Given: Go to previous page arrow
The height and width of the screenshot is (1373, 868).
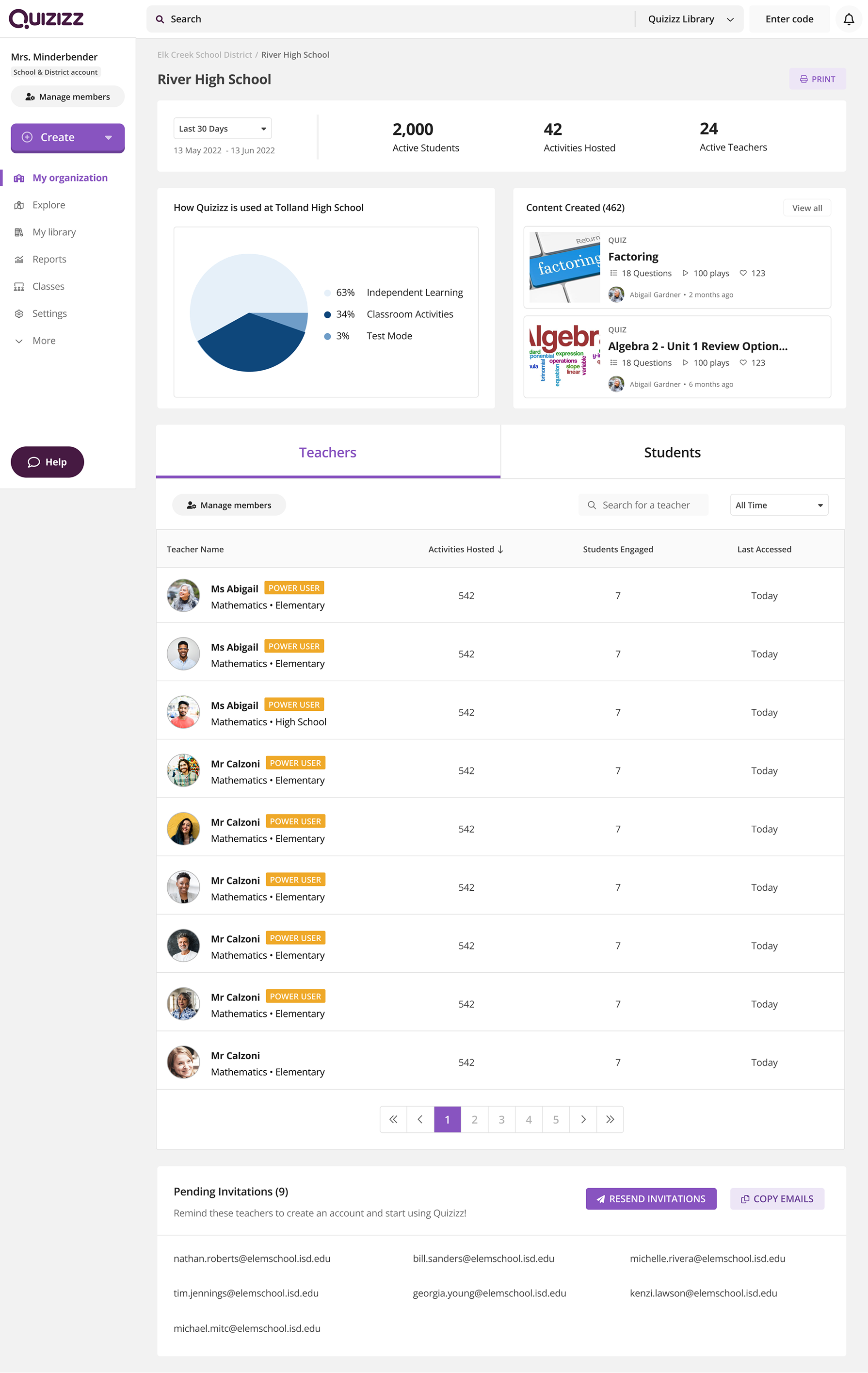Looking at the screenshot, I should (x=420, y=1119).
